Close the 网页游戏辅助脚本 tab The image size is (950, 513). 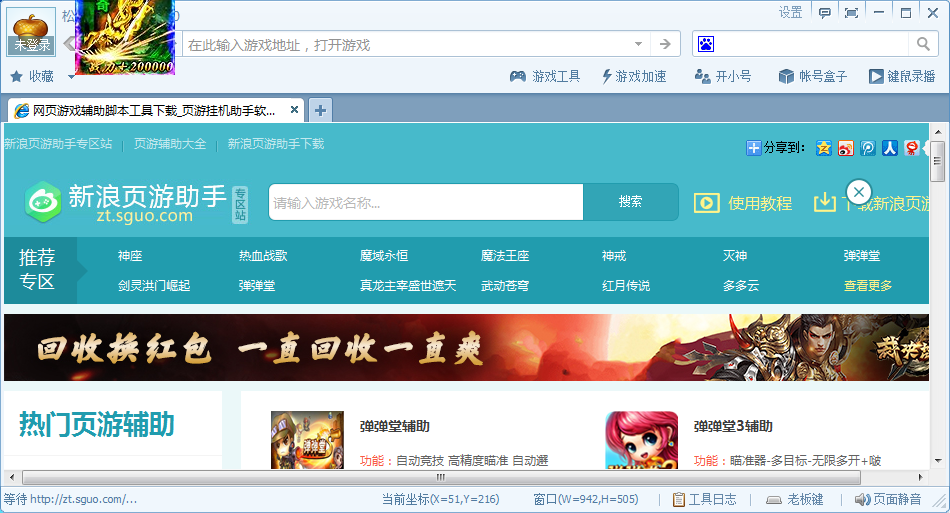pos(295,110)
